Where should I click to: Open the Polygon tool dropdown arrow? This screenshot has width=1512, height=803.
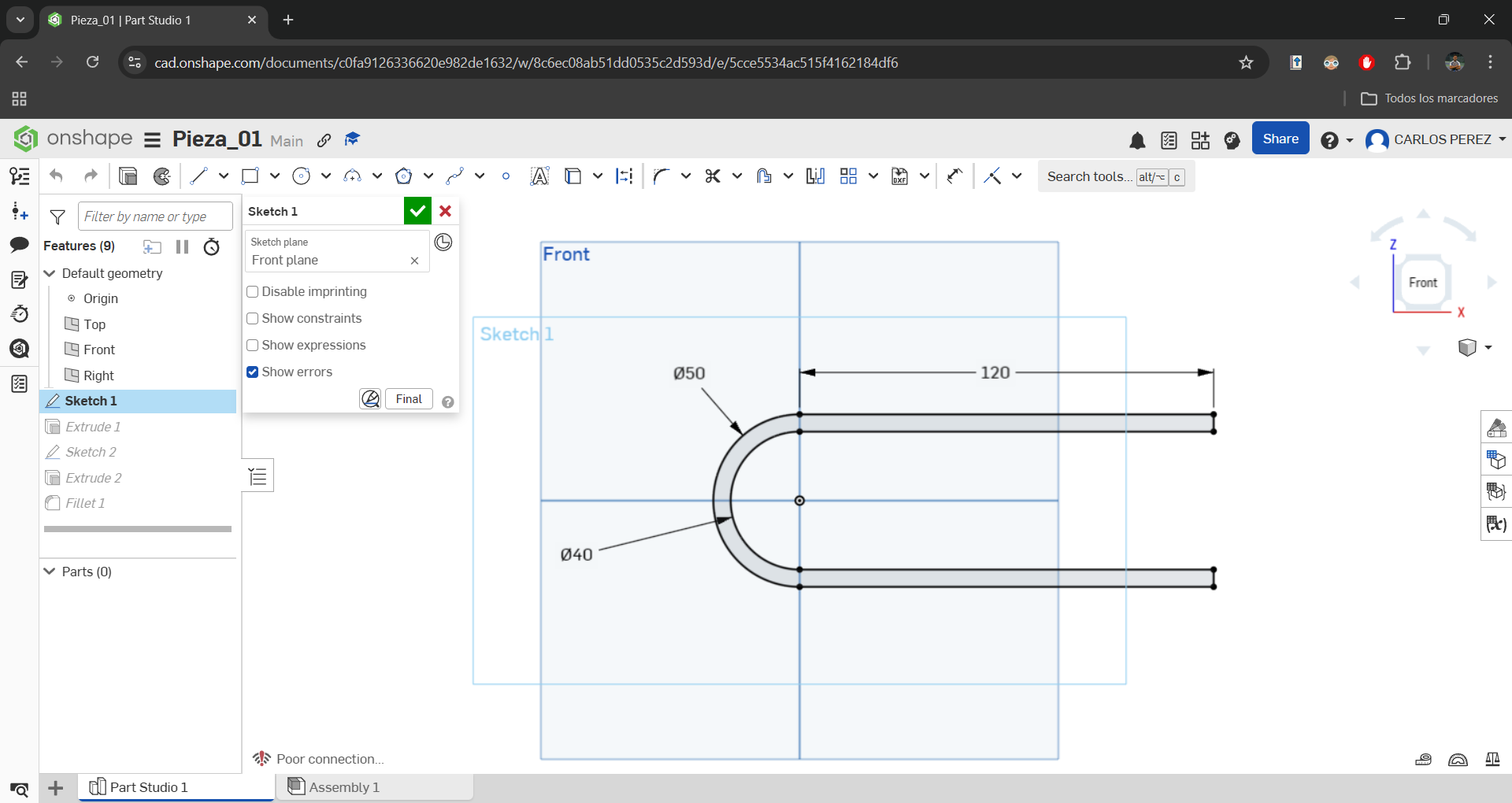click(428, 176)
